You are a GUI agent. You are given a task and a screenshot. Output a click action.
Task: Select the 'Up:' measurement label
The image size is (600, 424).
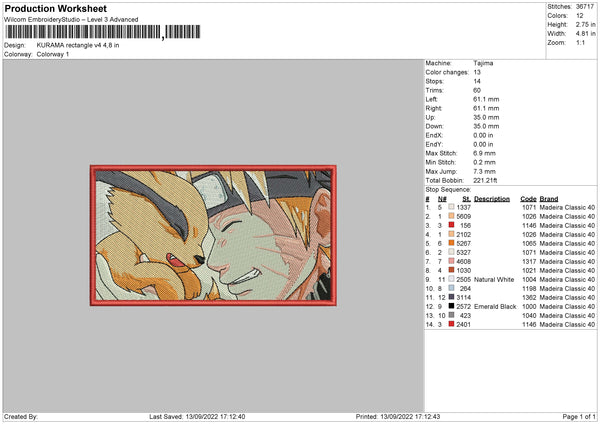pos(430,117)
